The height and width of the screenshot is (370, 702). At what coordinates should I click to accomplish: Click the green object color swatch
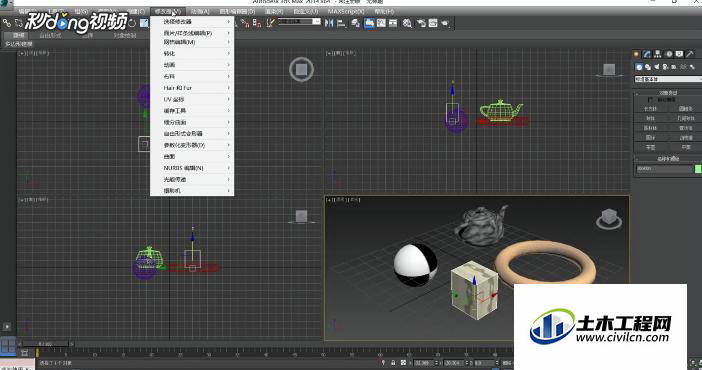[698, 169]
